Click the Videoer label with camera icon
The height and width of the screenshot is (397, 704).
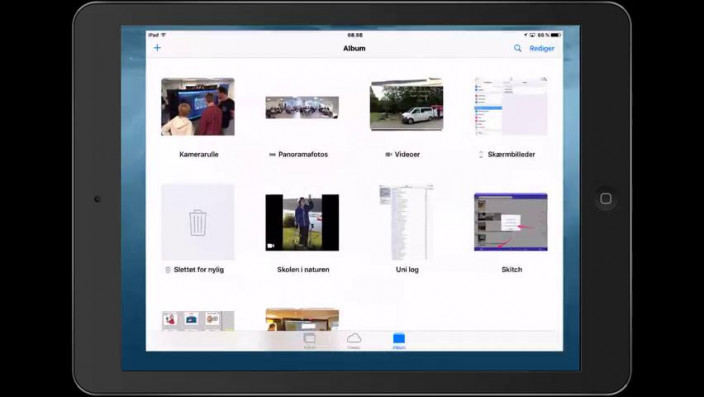pos(403,154)
